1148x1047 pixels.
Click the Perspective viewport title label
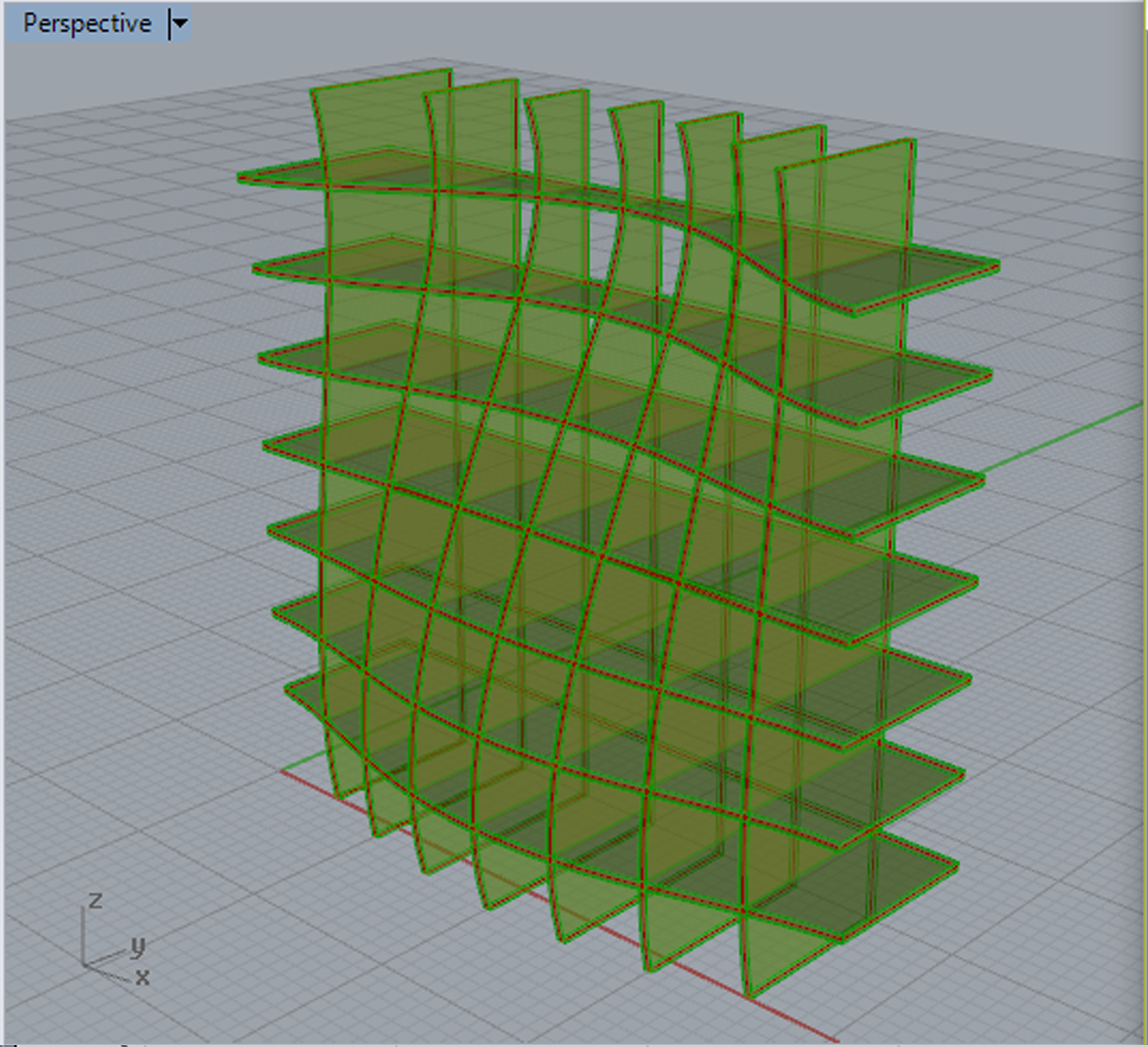click(x=87, y=24)
